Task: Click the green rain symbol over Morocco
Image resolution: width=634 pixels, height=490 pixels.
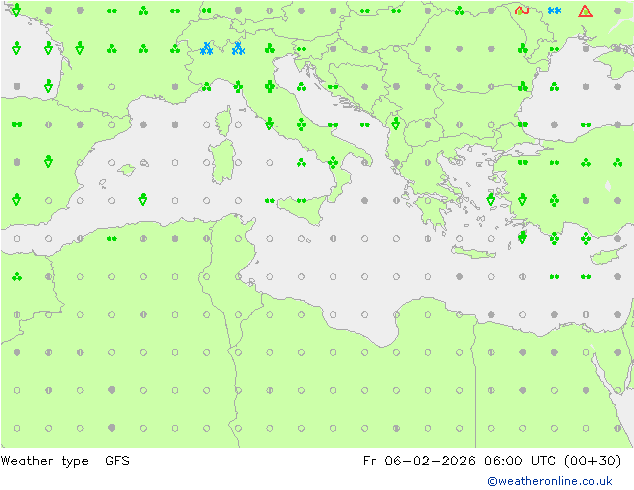Action: (17, 277)
